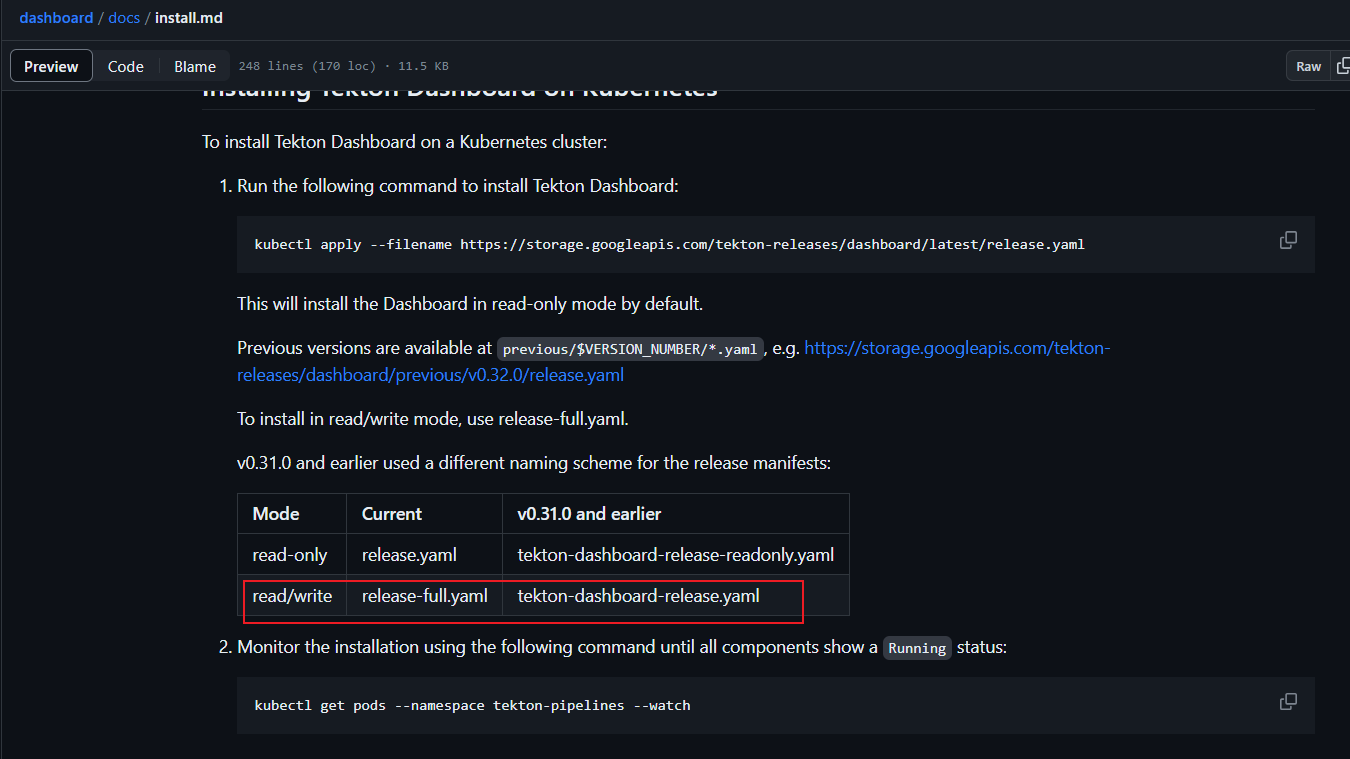Copy the kubectl get pods command
The image size is (1350, 759).
[x=1288, y=701]
